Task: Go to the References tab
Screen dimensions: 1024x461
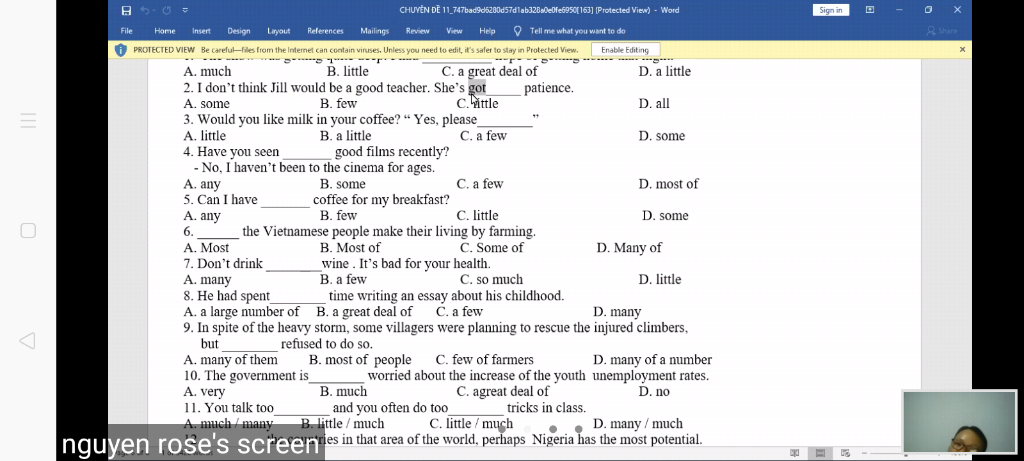Action: 325,31
